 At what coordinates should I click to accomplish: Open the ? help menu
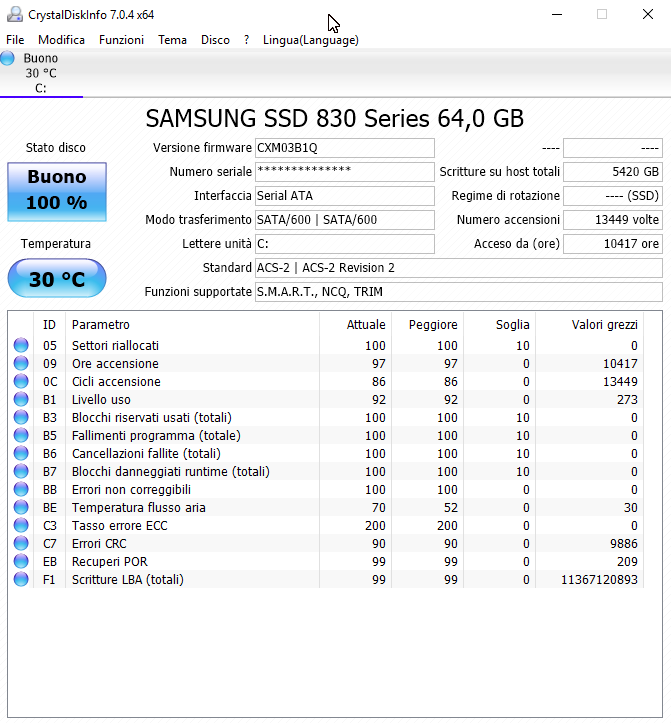246,40
